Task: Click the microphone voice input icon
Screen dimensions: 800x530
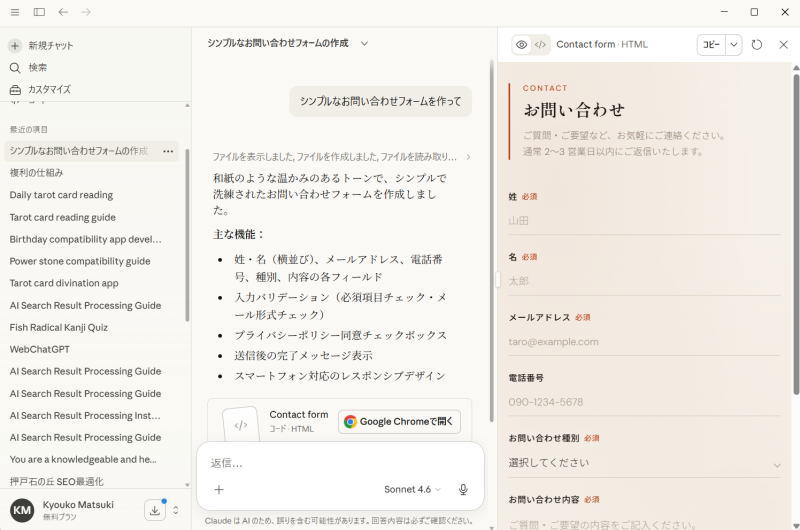Action: [x=463, y=489]
